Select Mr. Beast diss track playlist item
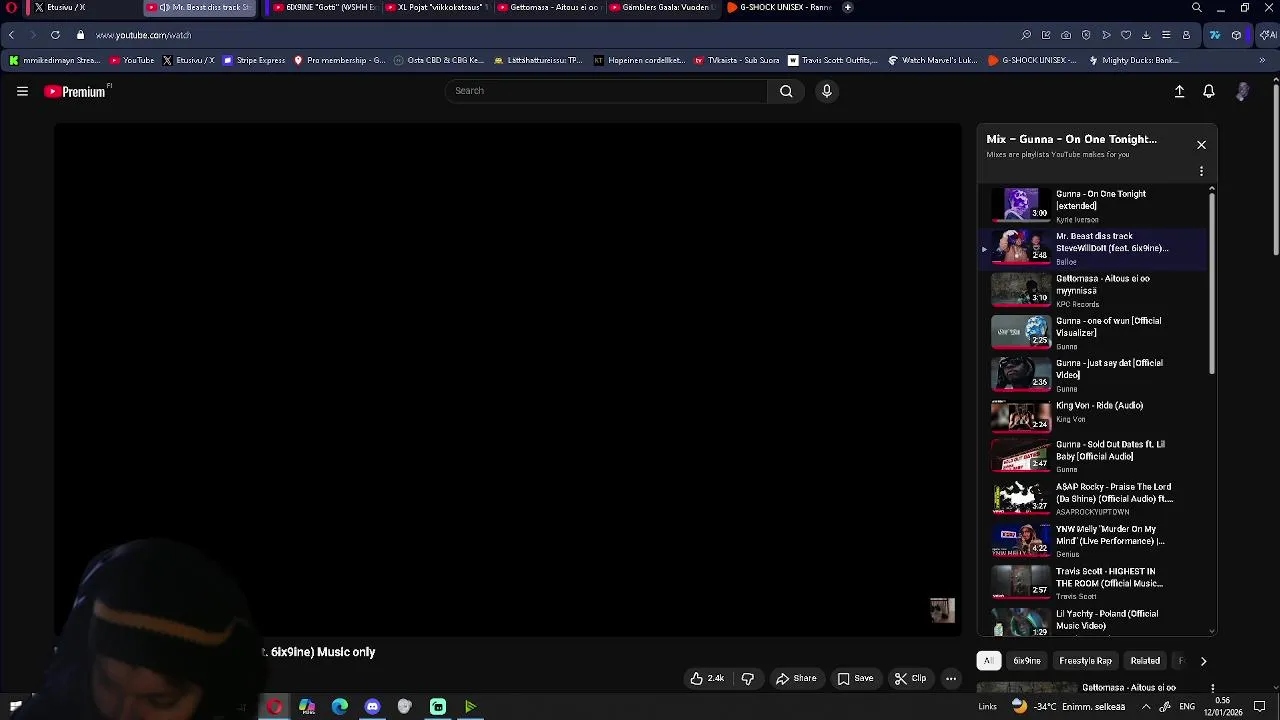This screenshot has height=720, width=1280. click(x=1093, y=248)
